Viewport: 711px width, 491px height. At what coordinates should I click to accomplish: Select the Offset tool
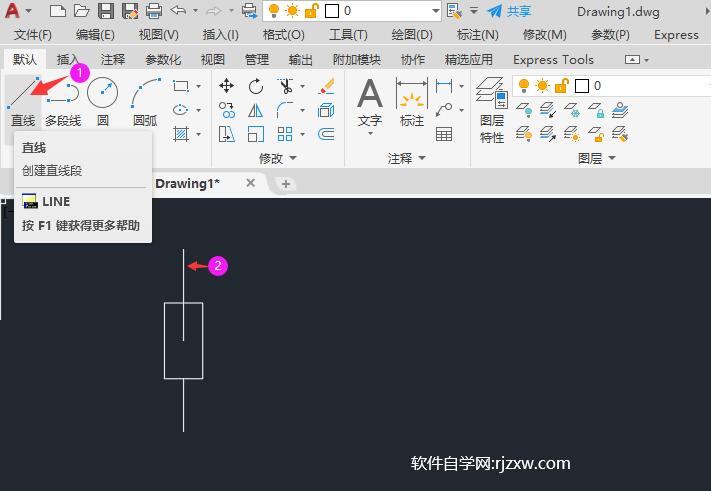click(x=326, y=134)
